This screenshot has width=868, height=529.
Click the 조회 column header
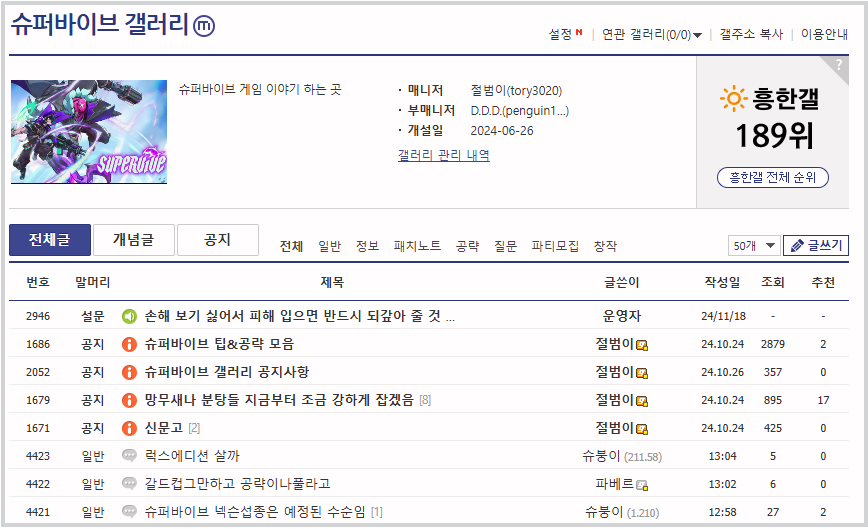773,283
